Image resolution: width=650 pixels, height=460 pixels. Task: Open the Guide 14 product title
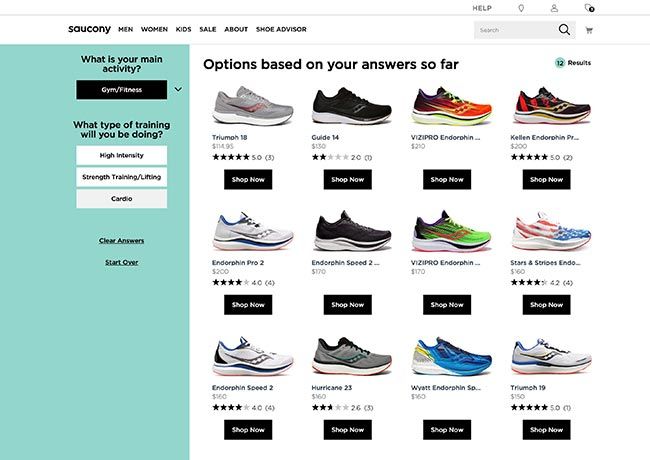tap(325, 137)
